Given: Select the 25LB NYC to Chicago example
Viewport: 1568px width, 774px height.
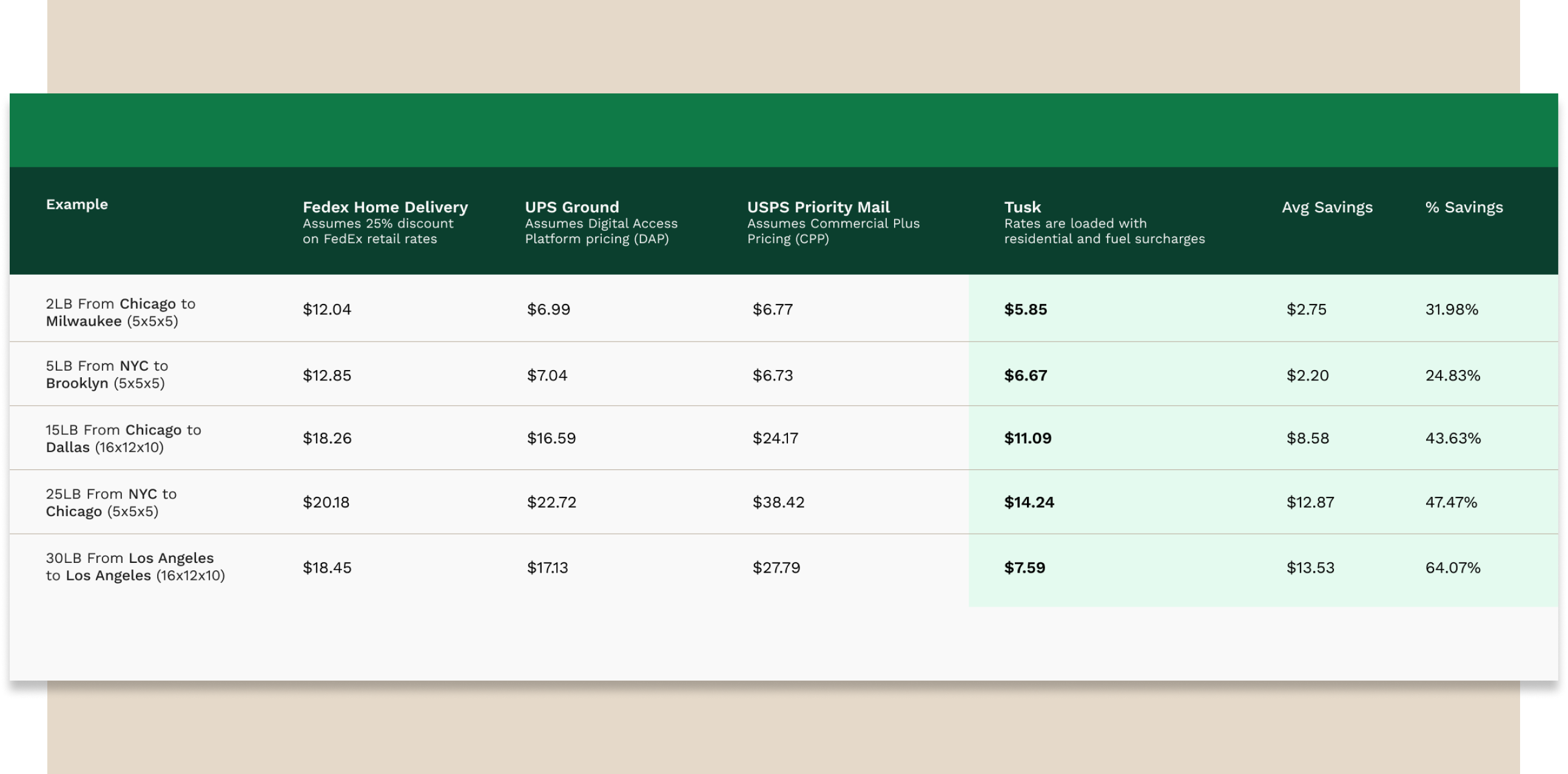Looking at the screenshot, I should click(x=111, y=502).
